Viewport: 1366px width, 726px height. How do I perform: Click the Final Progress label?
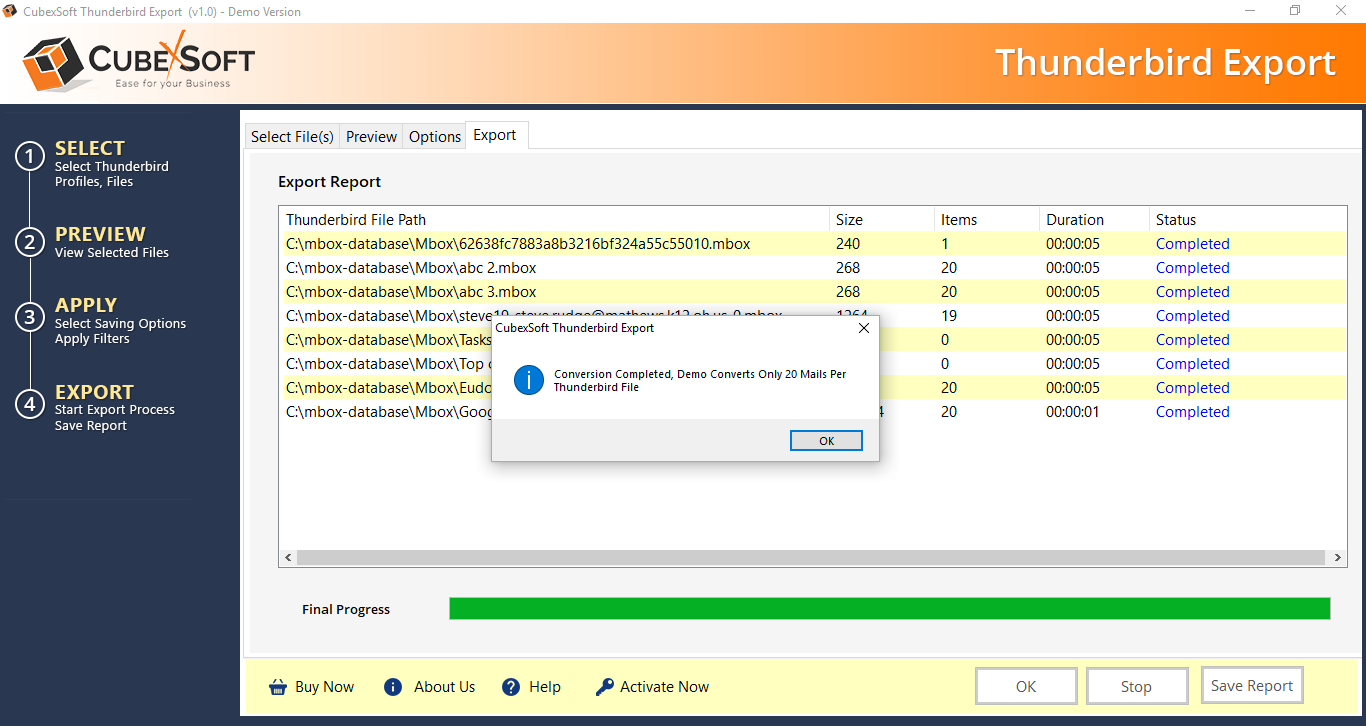coord(346,609)
